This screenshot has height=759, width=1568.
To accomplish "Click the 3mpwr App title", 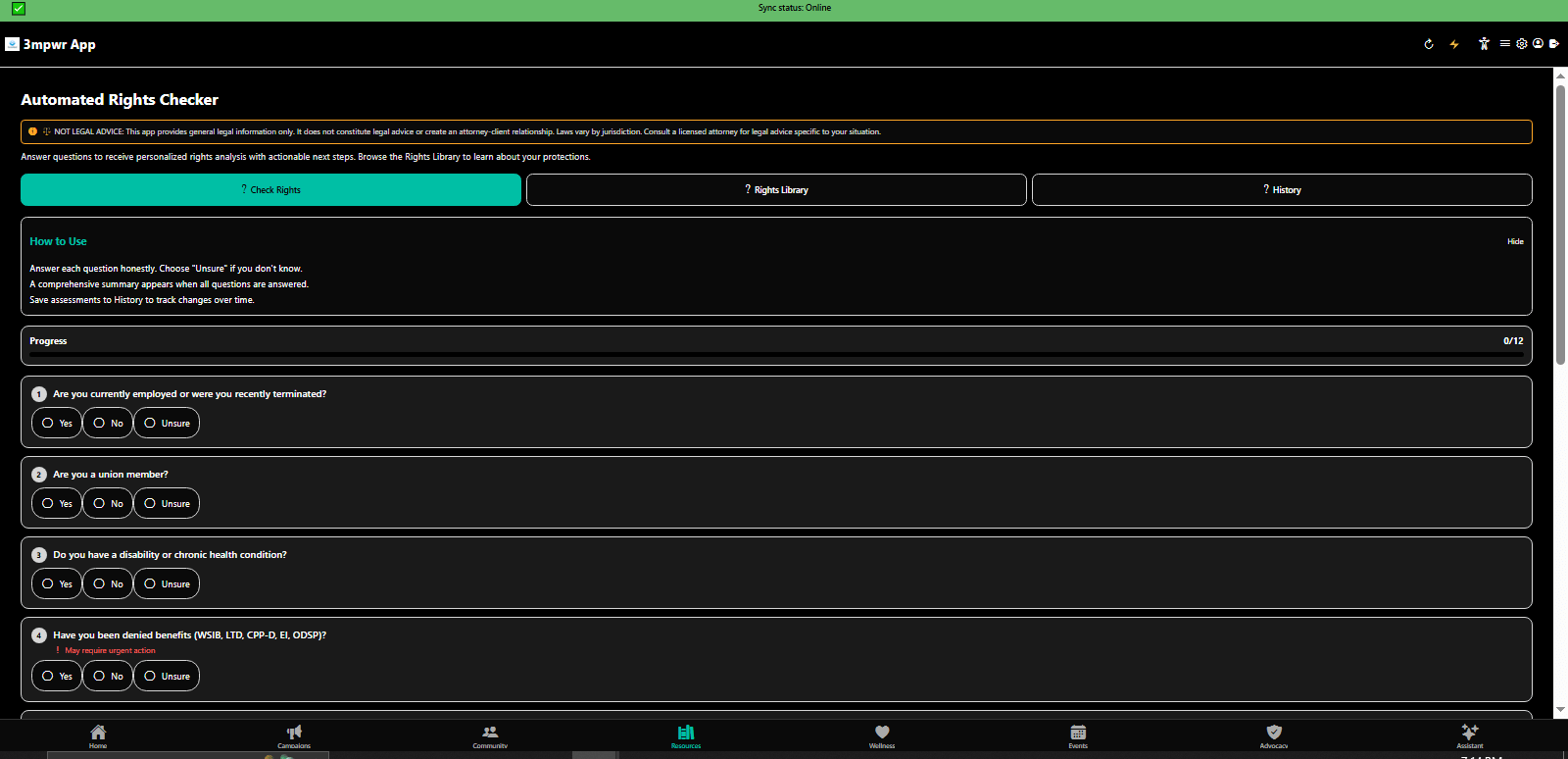I will coord(60,44).
